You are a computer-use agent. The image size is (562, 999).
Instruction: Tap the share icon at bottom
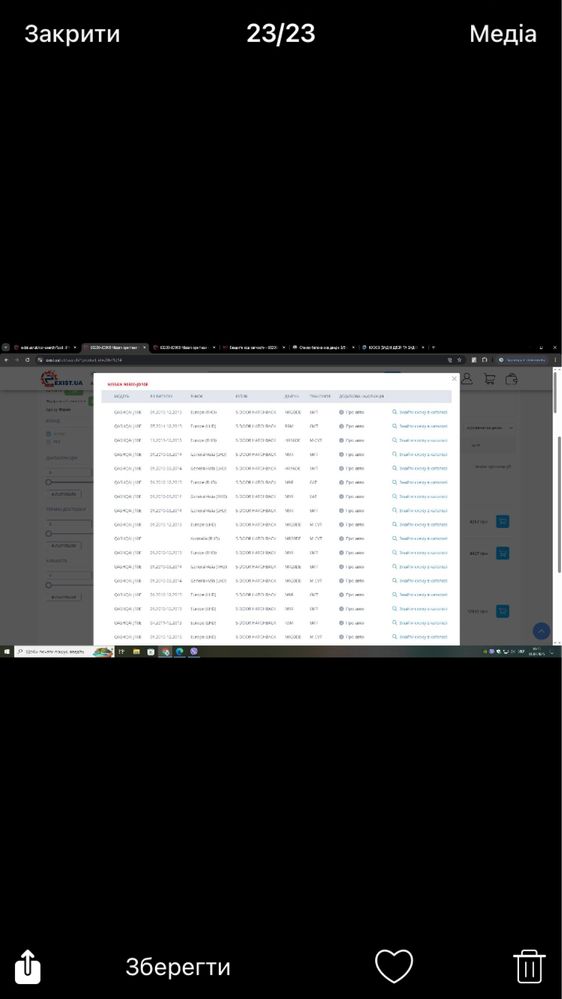click(x=27, y=967)
